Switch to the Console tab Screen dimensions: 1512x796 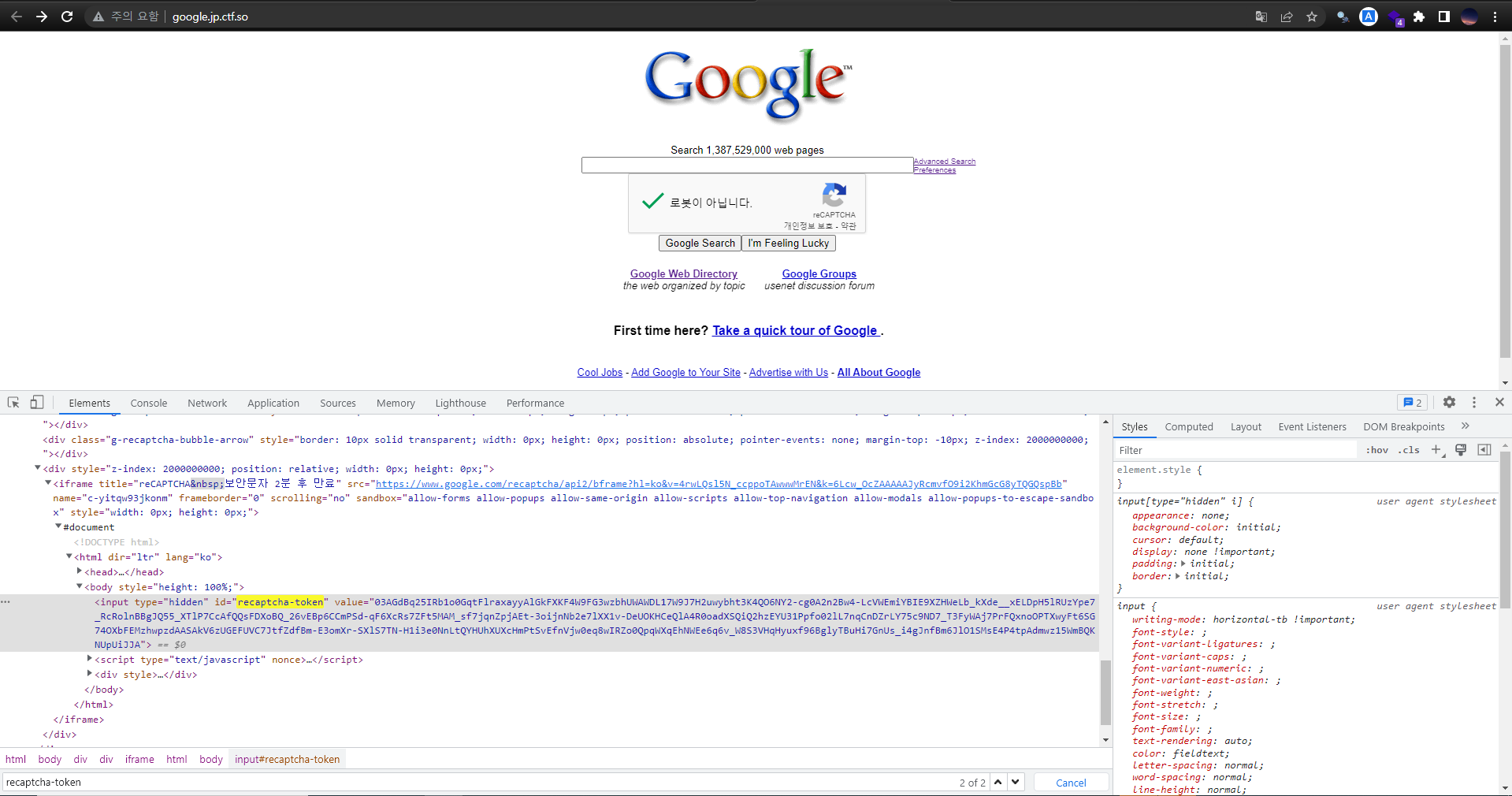point(149,403)
